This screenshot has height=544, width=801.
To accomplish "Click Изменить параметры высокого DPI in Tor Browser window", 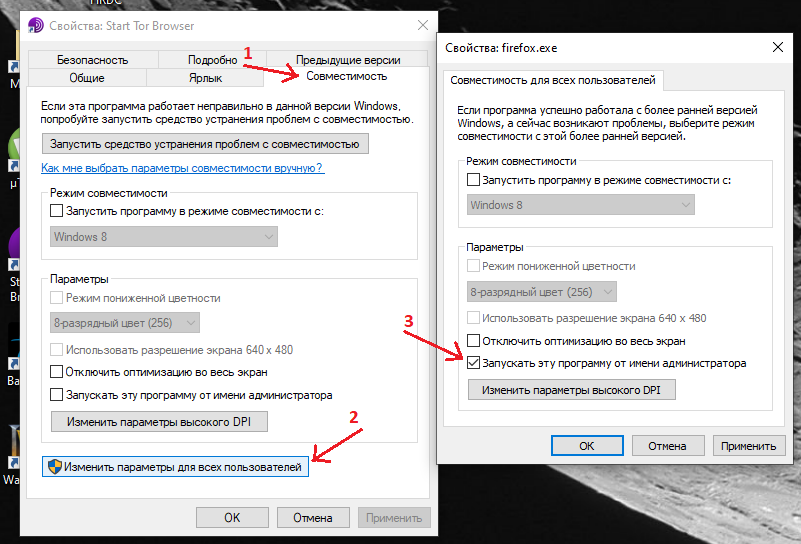I will [x=159, y=422].
